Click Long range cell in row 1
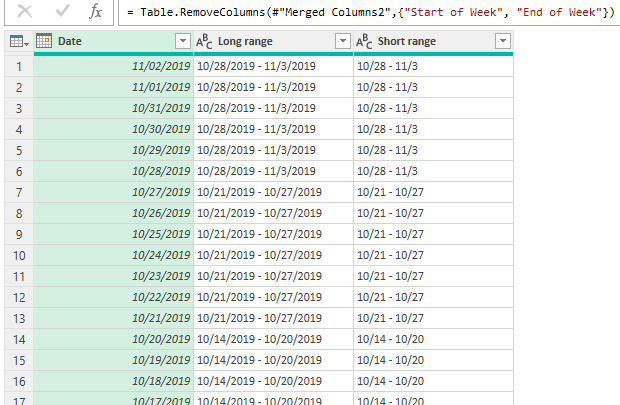Screen dimensions: 620x405 [x=274, y=66]
